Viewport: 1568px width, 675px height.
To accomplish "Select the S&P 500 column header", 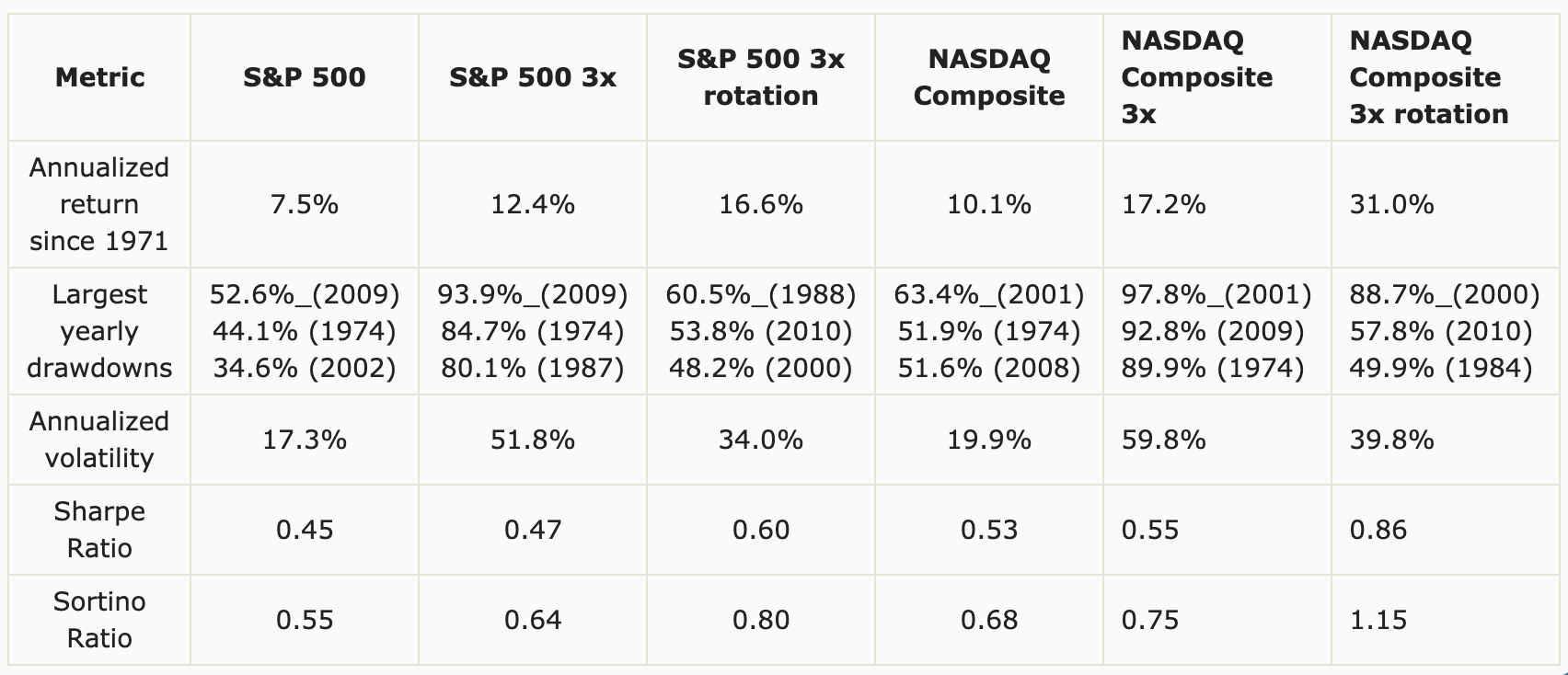I will 304,77.
